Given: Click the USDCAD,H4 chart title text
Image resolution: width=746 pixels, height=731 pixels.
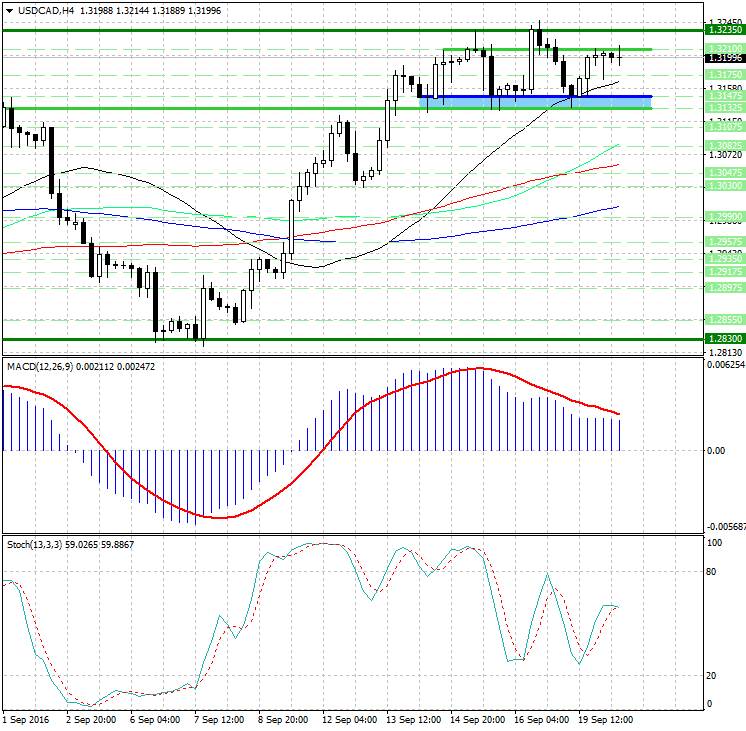Looking at the screenshot, I should click(44, 11).
